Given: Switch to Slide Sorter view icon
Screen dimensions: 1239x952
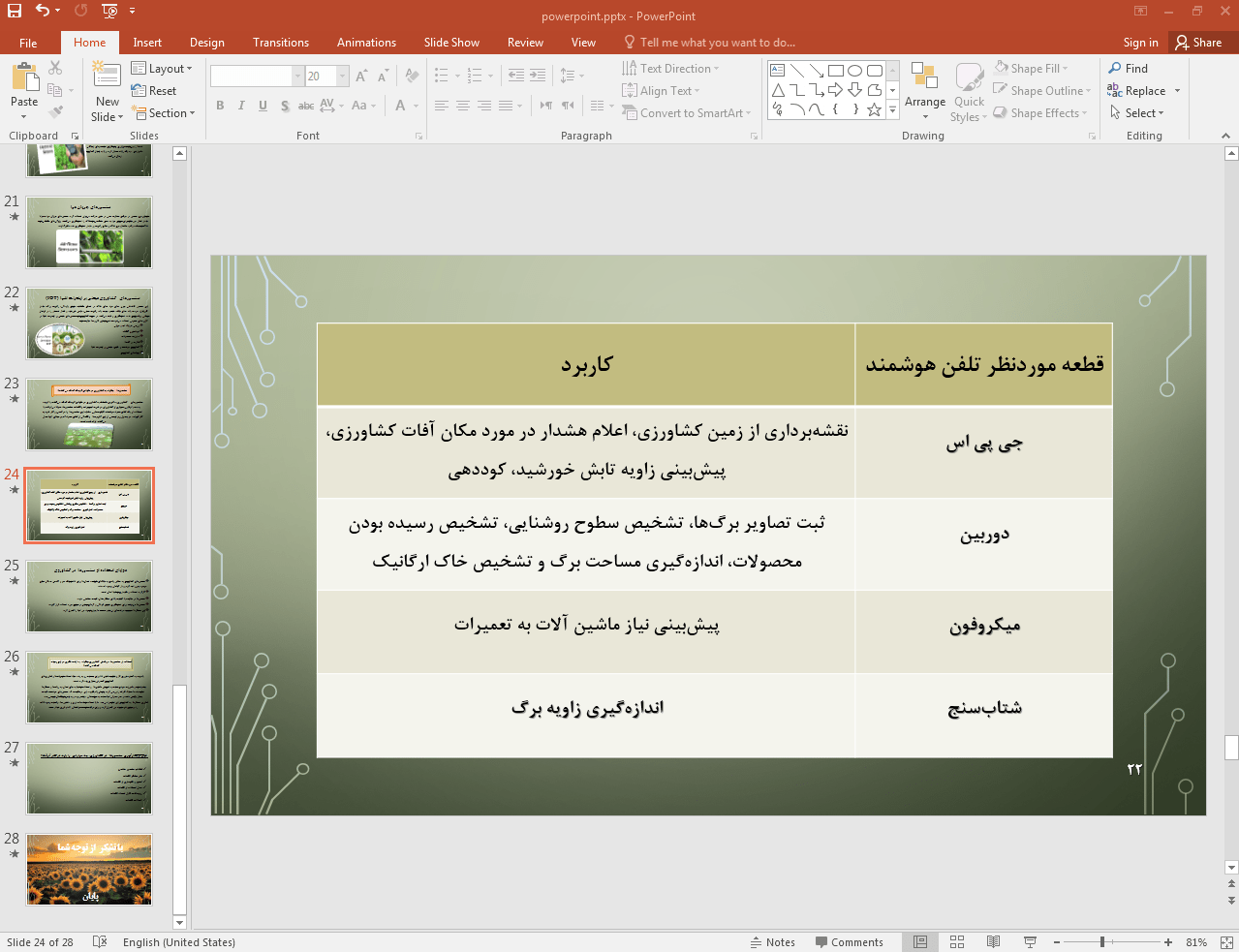Looking at the screenshot, I should click(957, 942).
